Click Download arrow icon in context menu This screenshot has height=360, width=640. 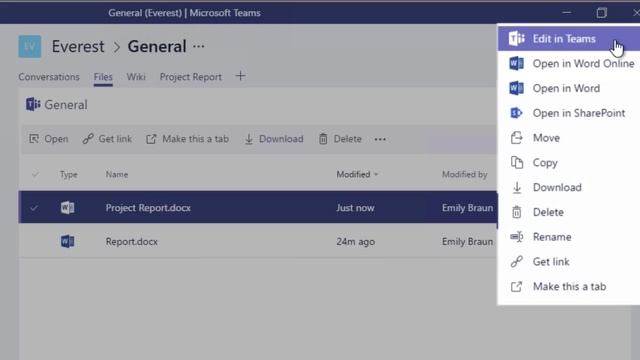tap(517, 187)
